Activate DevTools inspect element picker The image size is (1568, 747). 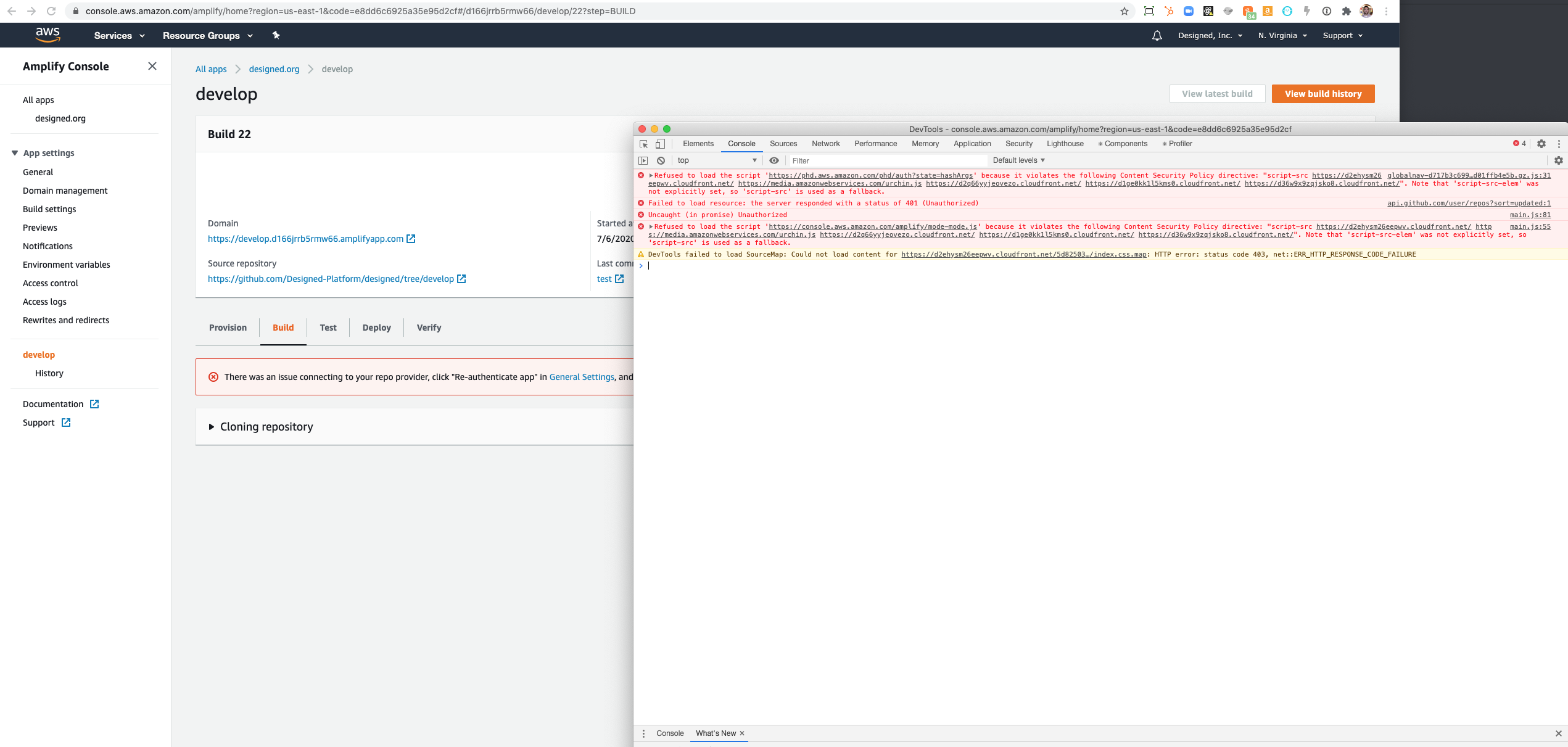click(x=643, y=144)
